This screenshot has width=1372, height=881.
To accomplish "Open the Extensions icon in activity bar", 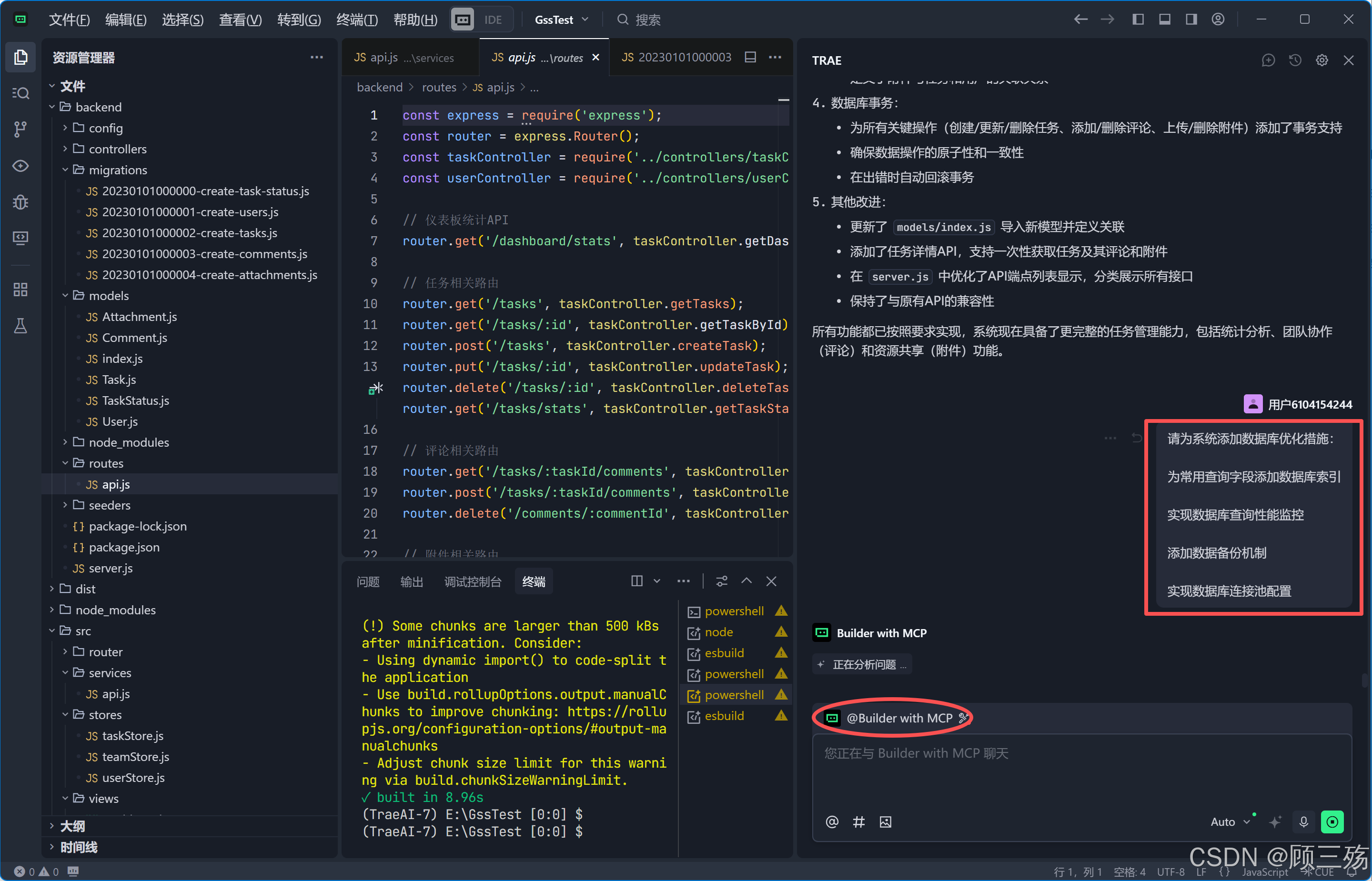I will tap(20, 290).
